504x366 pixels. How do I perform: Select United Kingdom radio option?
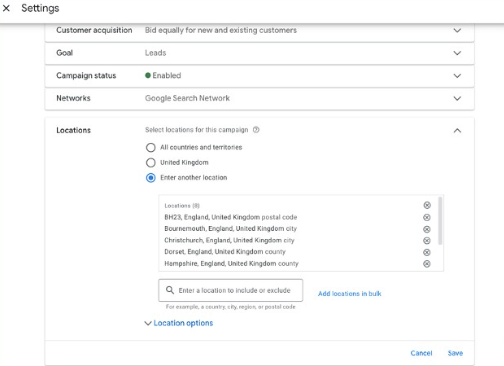pos(151,162)
